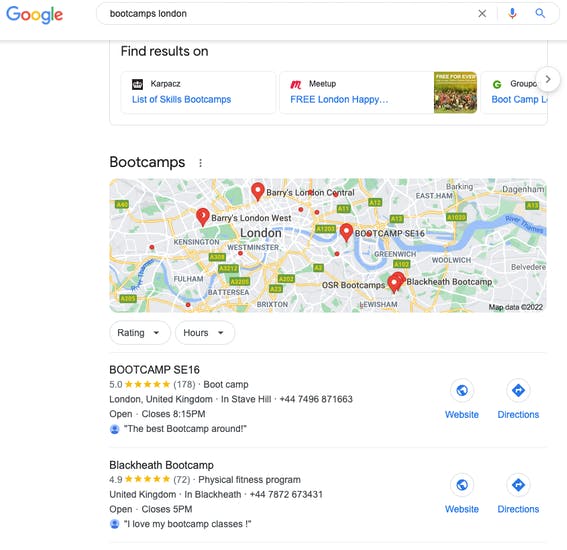Open the Rating filter dropdown

[x=140, y=333]
